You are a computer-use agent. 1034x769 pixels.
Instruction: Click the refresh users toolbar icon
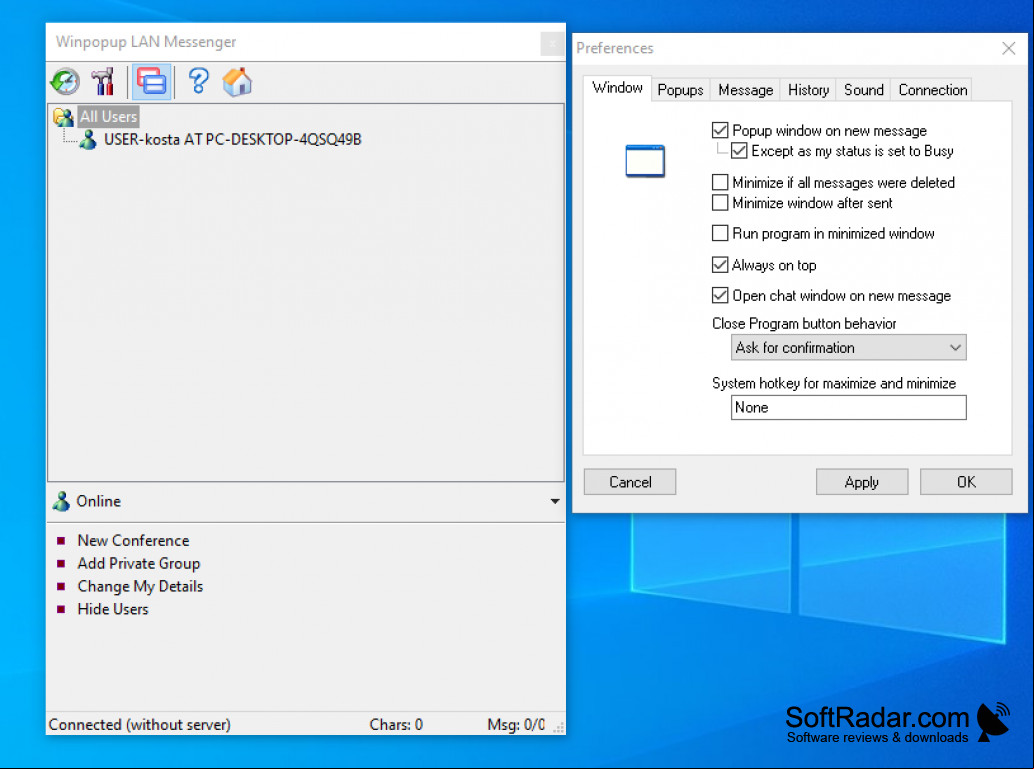(65, 82)
